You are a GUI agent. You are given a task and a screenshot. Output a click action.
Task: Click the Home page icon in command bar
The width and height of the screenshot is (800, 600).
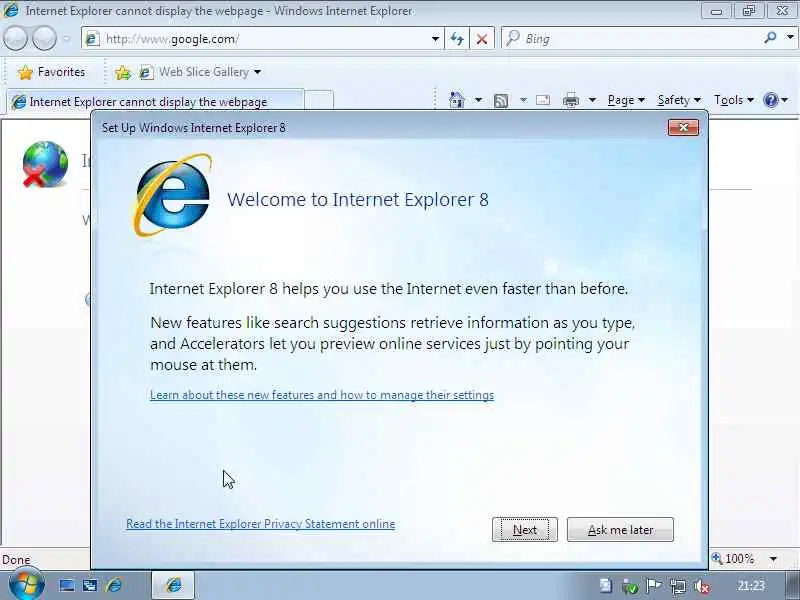pyautogui.click(x=457, y=100)
